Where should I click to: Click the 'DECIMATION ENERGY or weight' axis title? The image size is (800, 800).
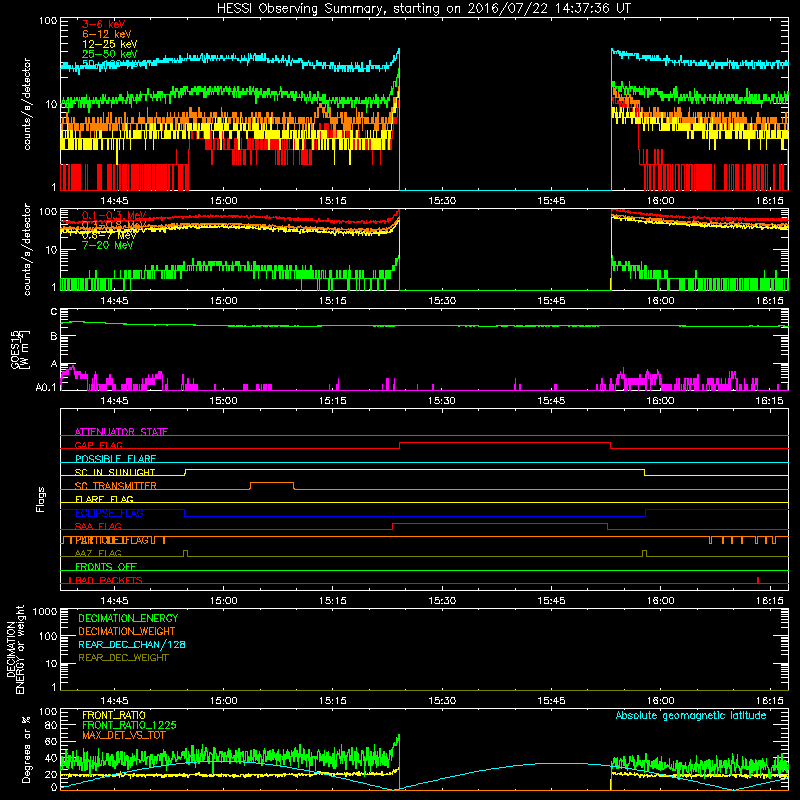(15, 650)
